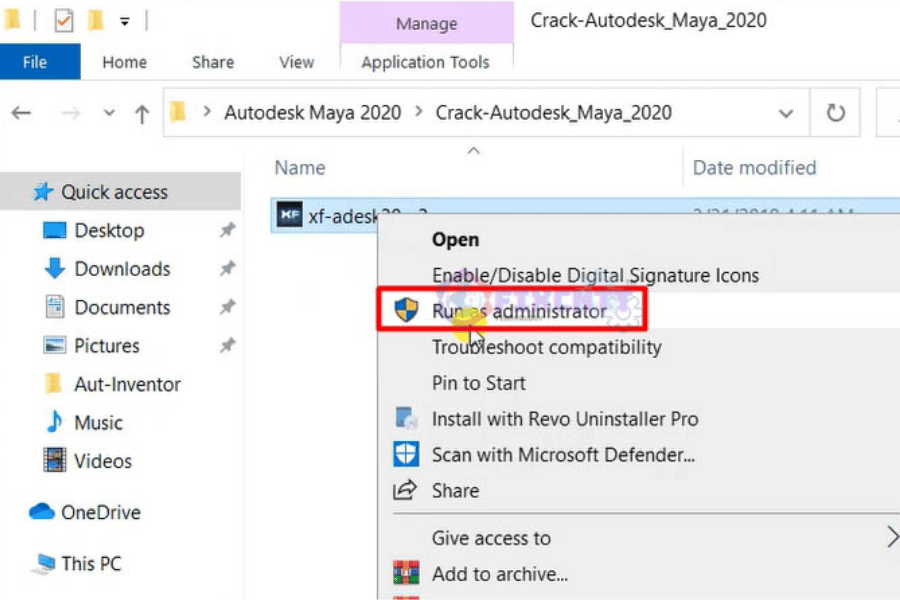Click Autodesk Maya 2020 in breadcrumb path

click(x=312, y=113)
